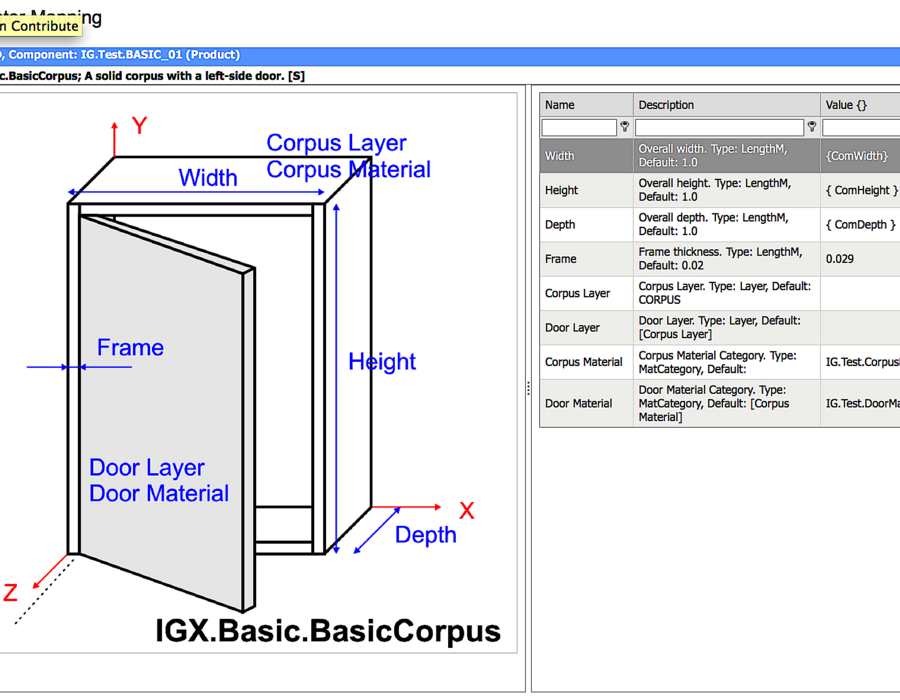Click the empty value cell for Corpus Layer
The height and width of the screenshot is (700, 900).
(860, 293)
